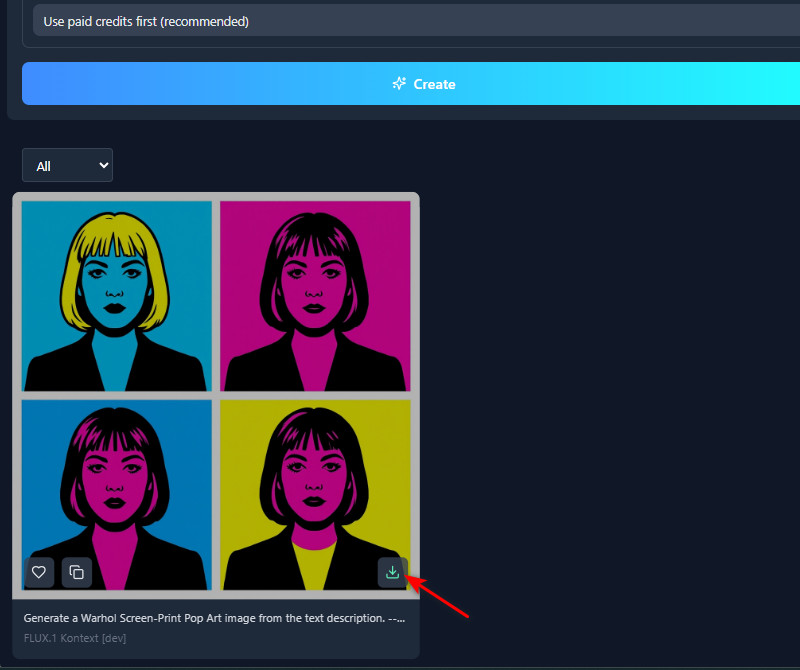Open the All filter dropdown

click(x=67, y=165)
